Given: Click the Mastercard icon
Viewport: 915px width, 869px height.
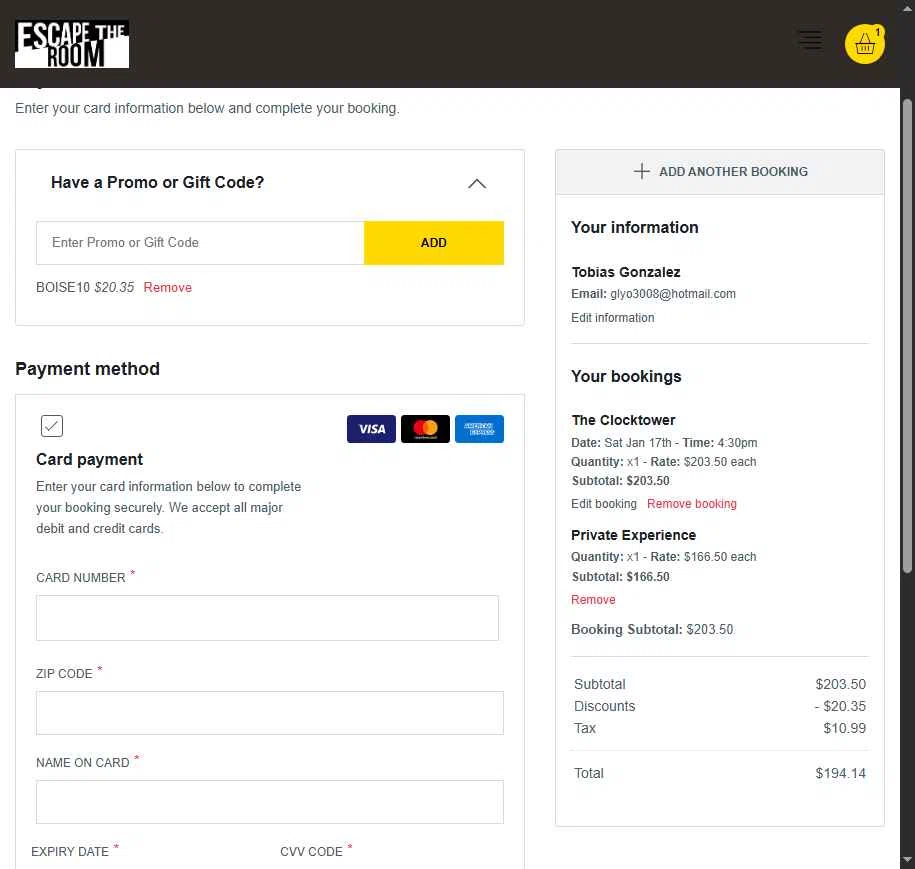Looking at the screenshot, I should pos(425,429).
